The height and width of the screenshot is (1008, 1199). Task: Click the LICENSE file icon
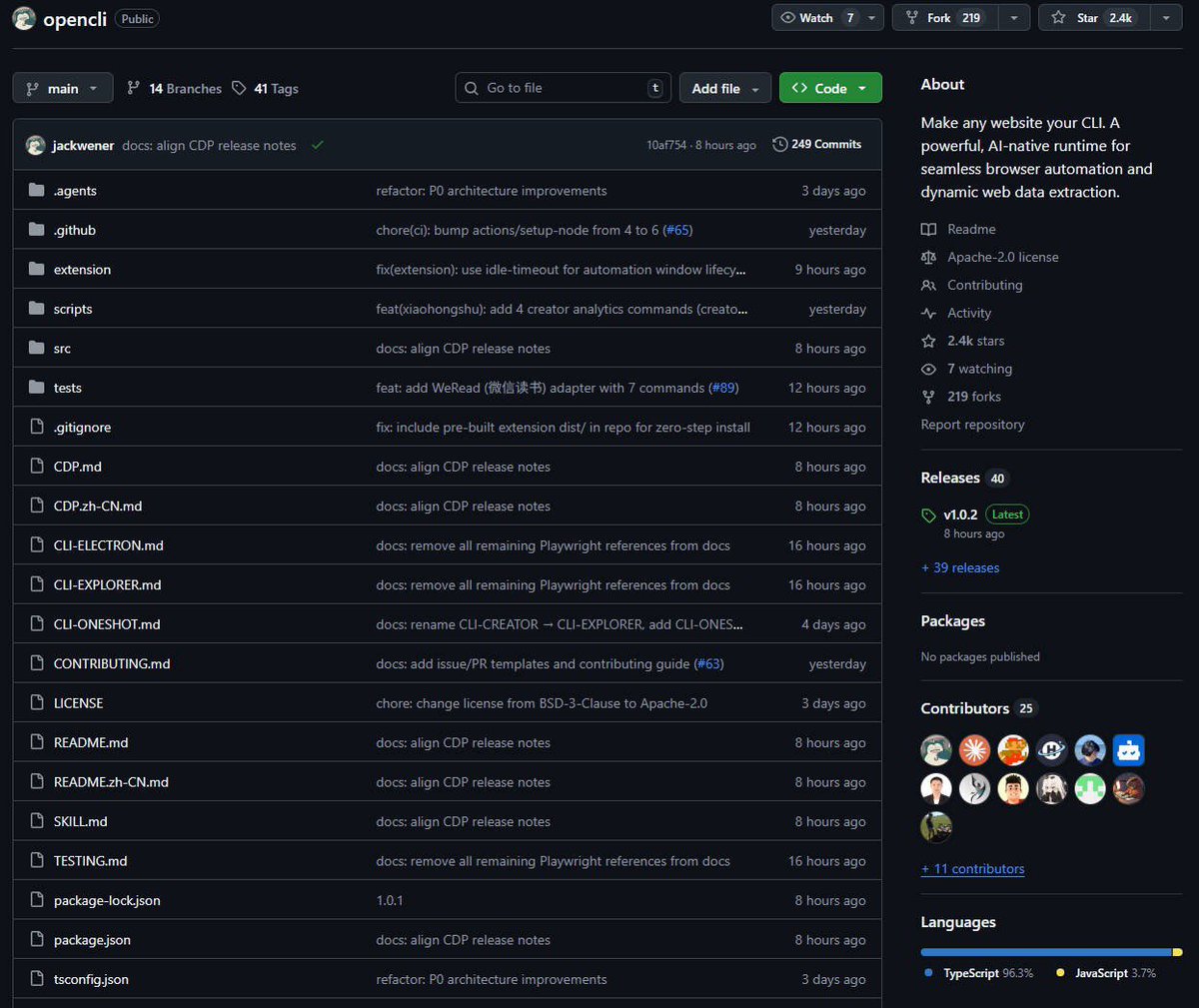point(37,702)
